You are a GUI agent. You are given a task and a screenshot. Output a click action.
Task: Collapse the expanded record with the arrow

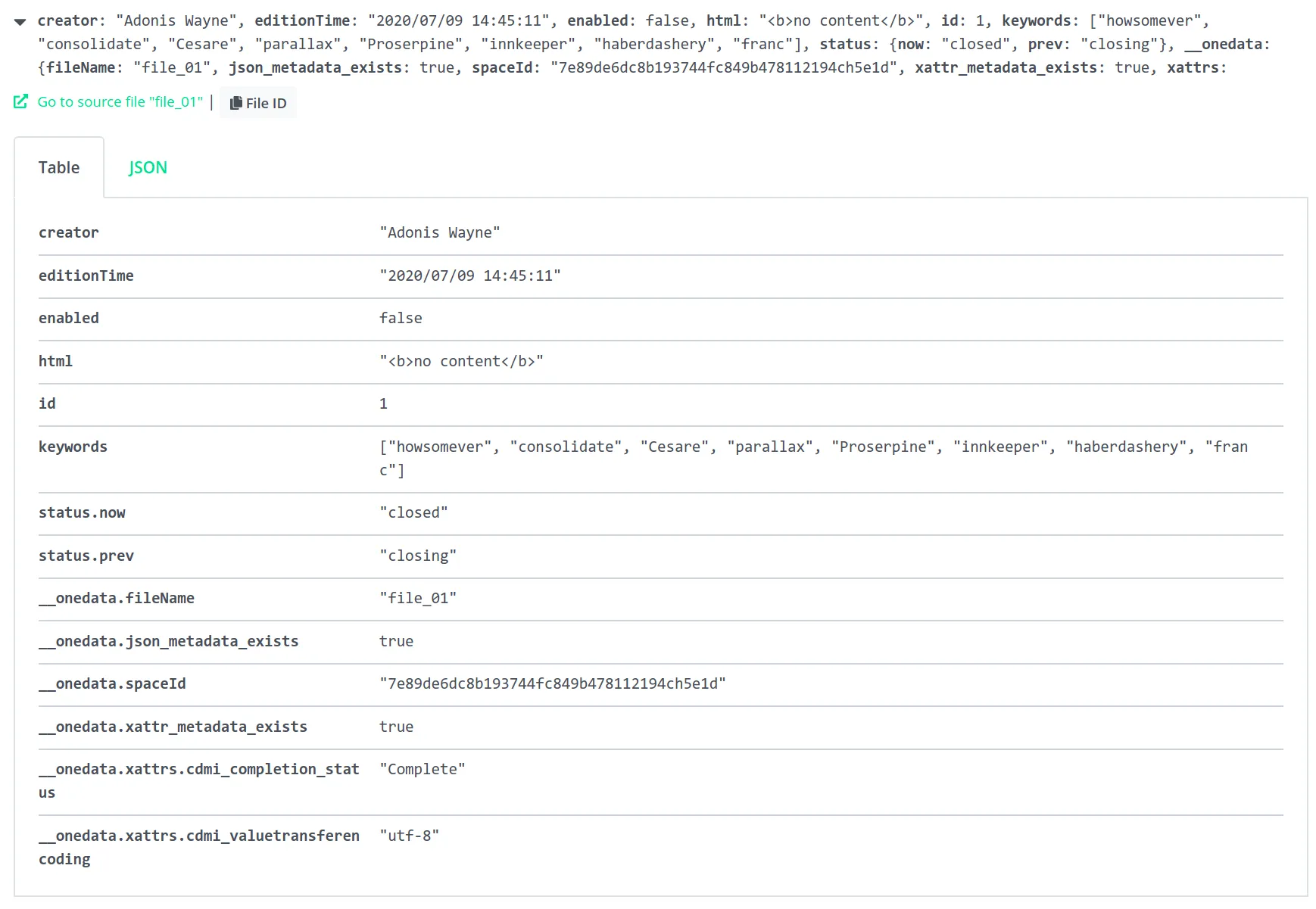click(x=20, y=22)
